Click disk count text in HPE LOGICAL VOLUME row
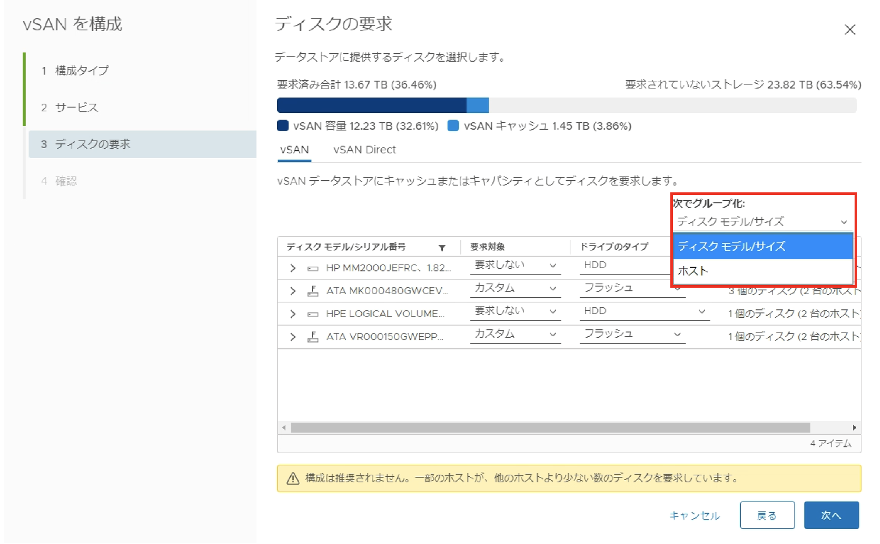The image size is (880, 544). pyautogui.click(x=794, y=314)
